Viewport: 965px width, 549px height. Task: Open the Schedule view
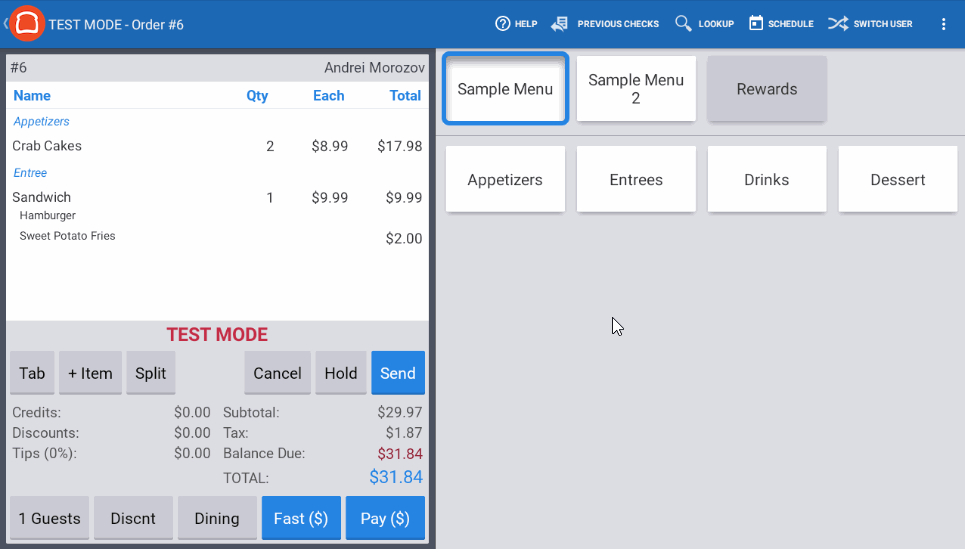pyautogui.click(x=781, y=24)
